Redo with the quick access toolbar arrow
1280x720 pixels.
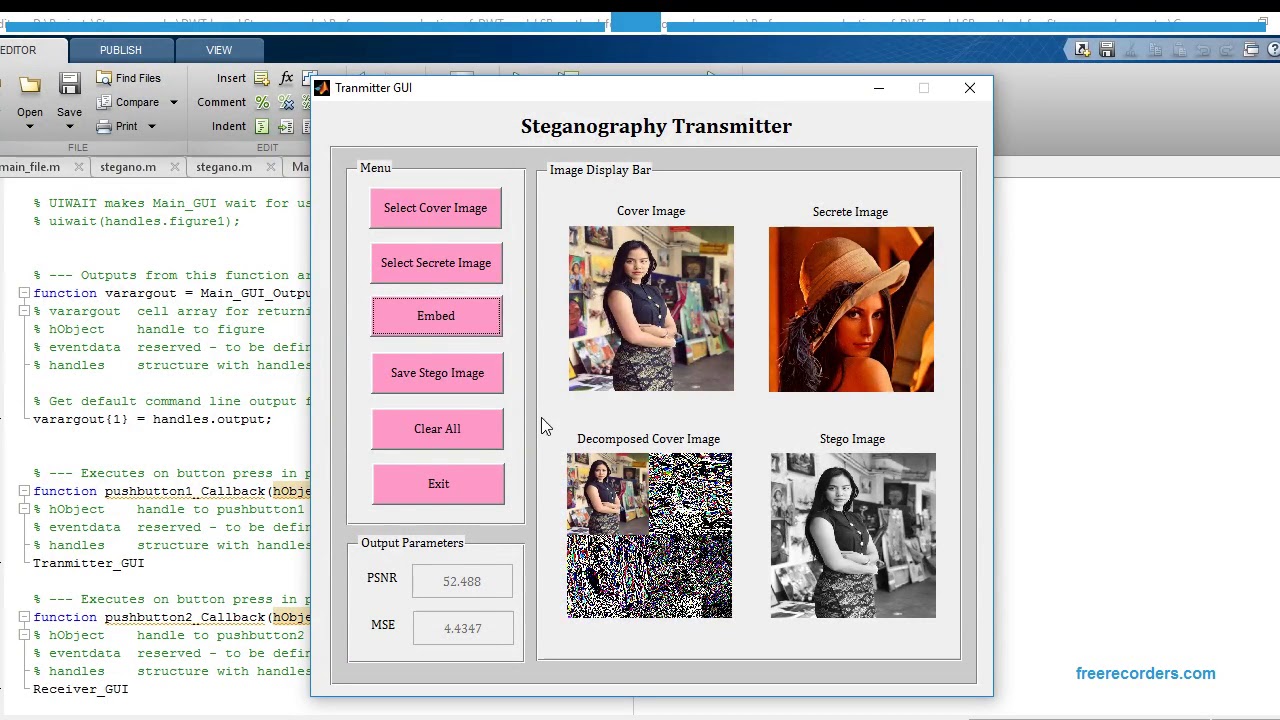point(1227,50)
